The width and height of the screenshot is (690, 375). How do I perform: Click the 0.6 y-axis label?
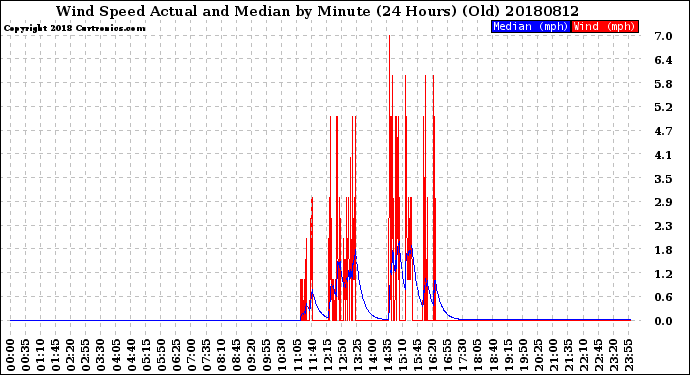pyautogui.click(x=663, y=298)
